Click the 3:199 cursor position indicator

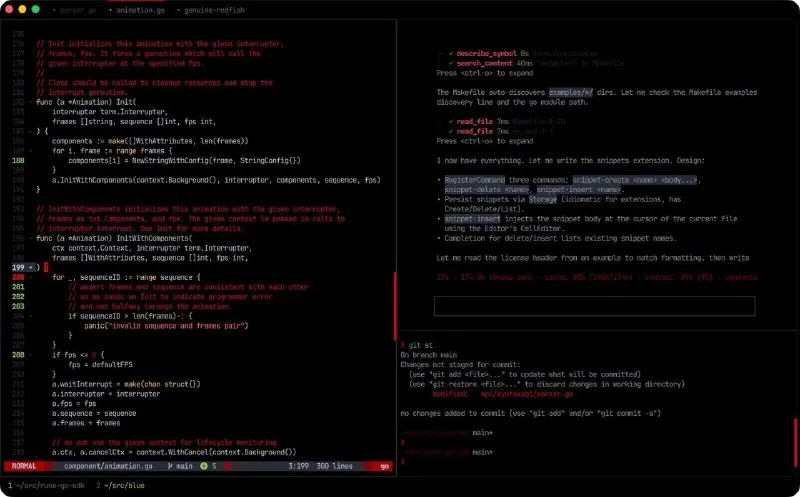298,466
